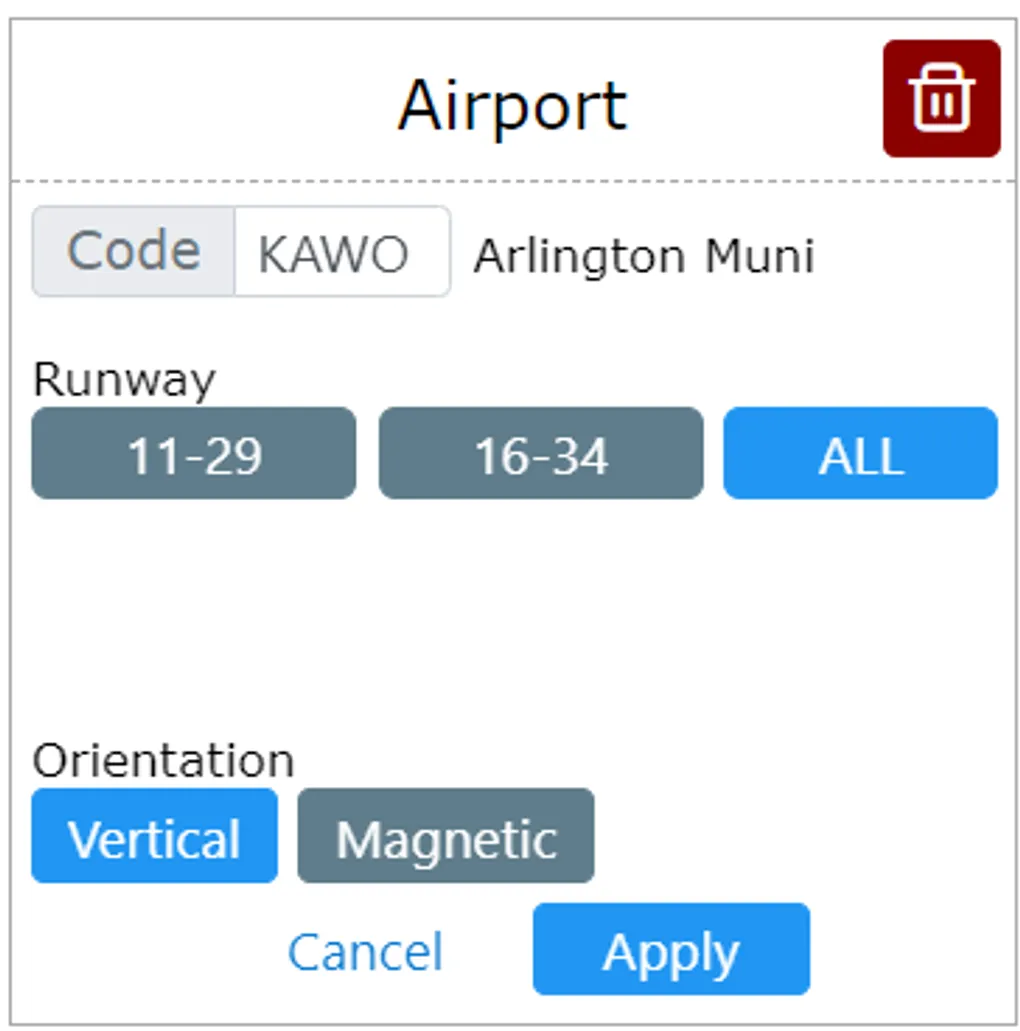
Task: Edit the airport code text box
Action: pyautogui.click(x=341, y=252)
